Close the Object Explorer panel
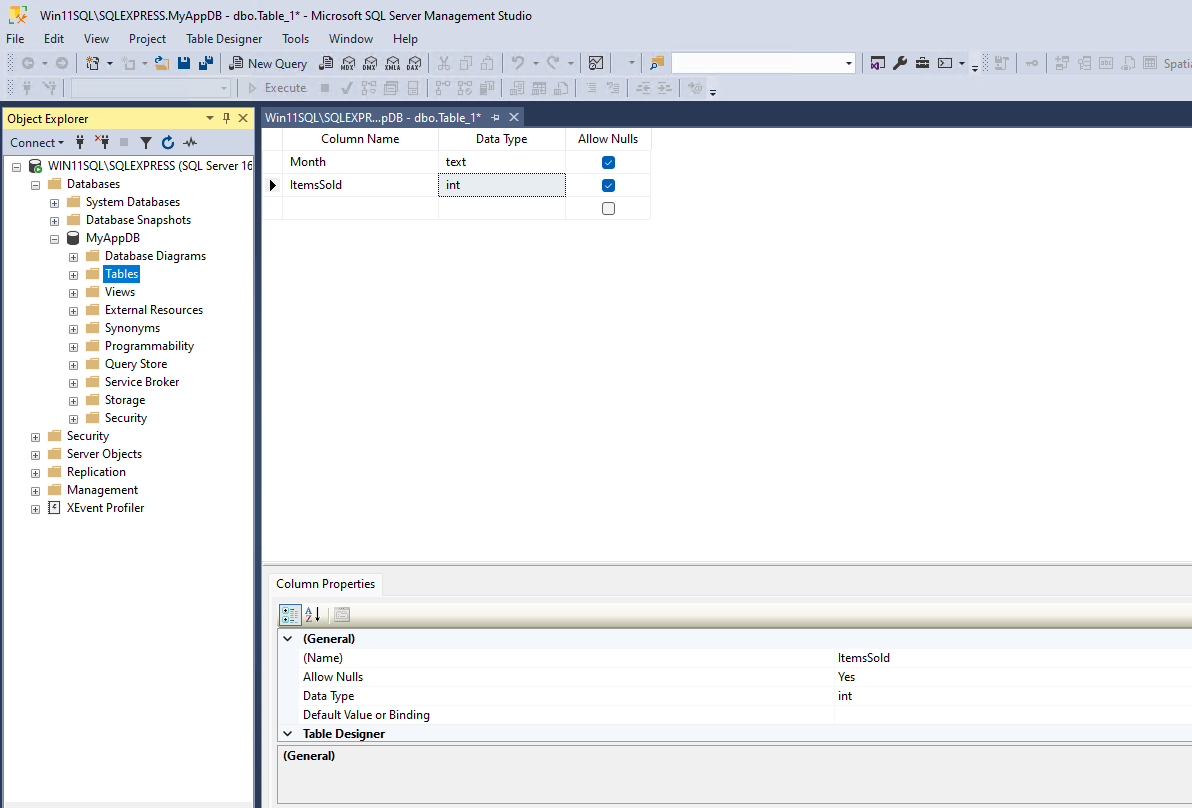 243,119
